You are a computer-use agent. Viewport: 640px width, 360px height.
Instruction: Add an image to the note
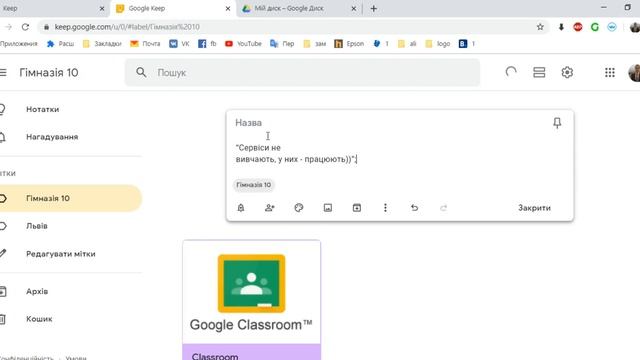pyautogui.click(x=328, y=208)
